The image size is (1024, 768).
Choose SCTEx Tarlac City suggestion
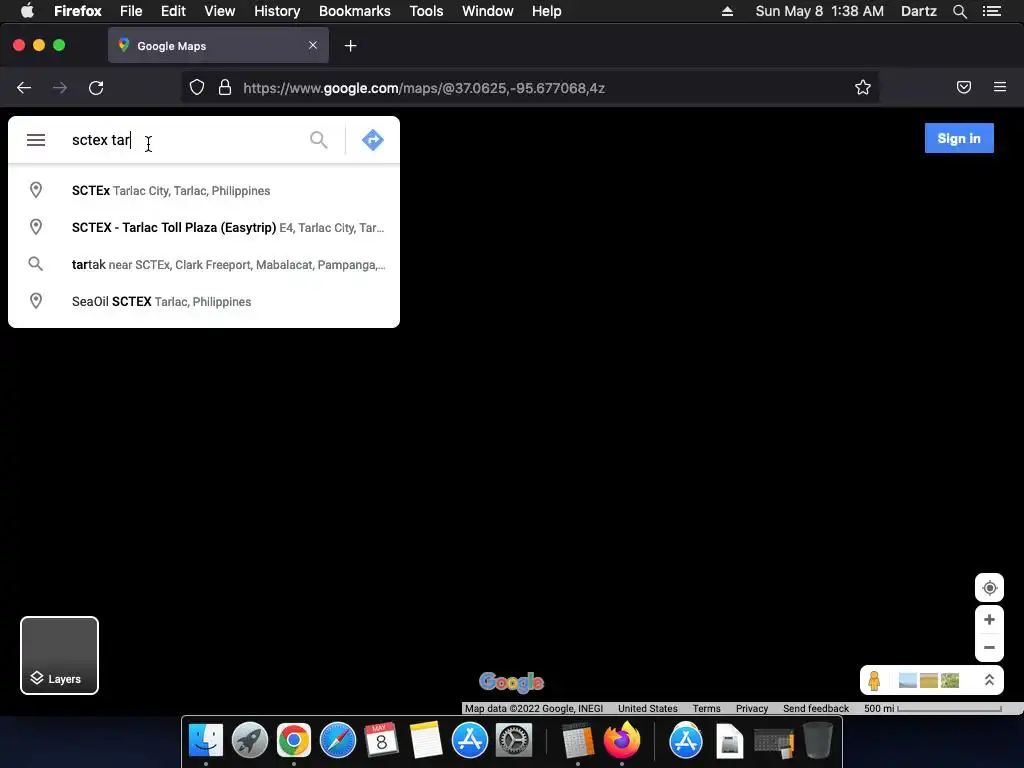(204, 191)
